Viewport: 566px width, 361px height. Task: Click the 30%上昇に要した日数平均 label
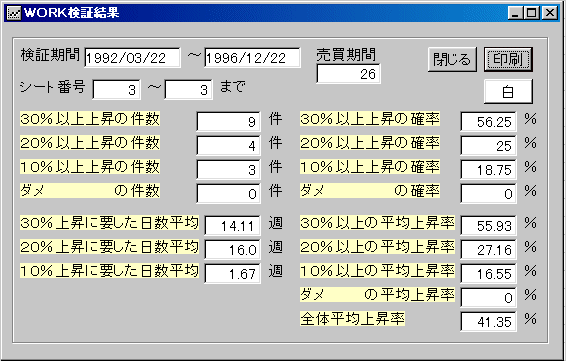pyautogui.click(x=109, y=223)
